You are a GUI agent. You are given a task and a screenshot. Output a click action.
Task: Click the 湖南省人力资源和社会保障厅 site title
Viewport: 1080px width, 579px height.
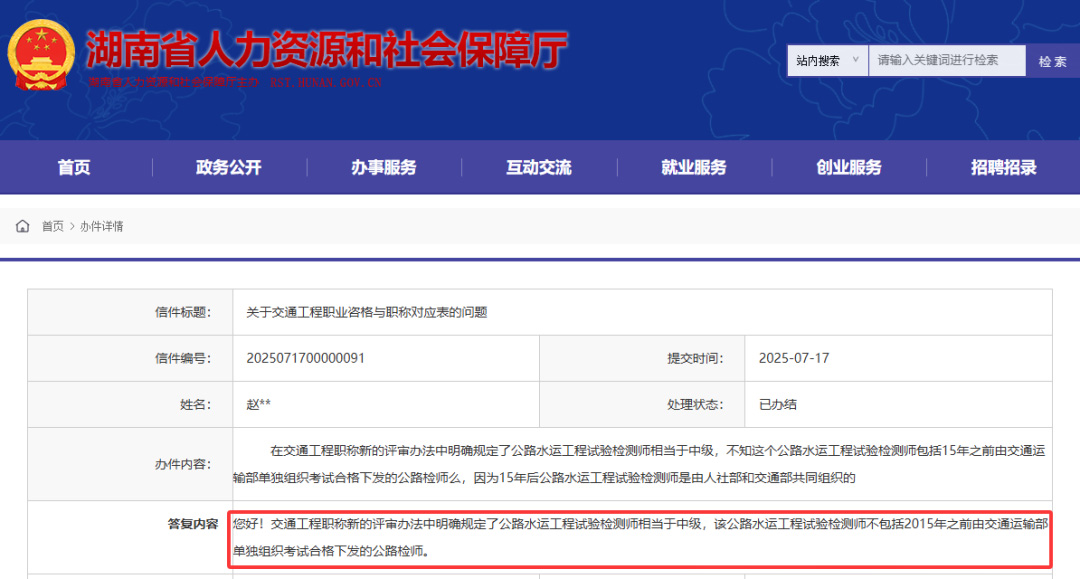(x=326, y=49)
